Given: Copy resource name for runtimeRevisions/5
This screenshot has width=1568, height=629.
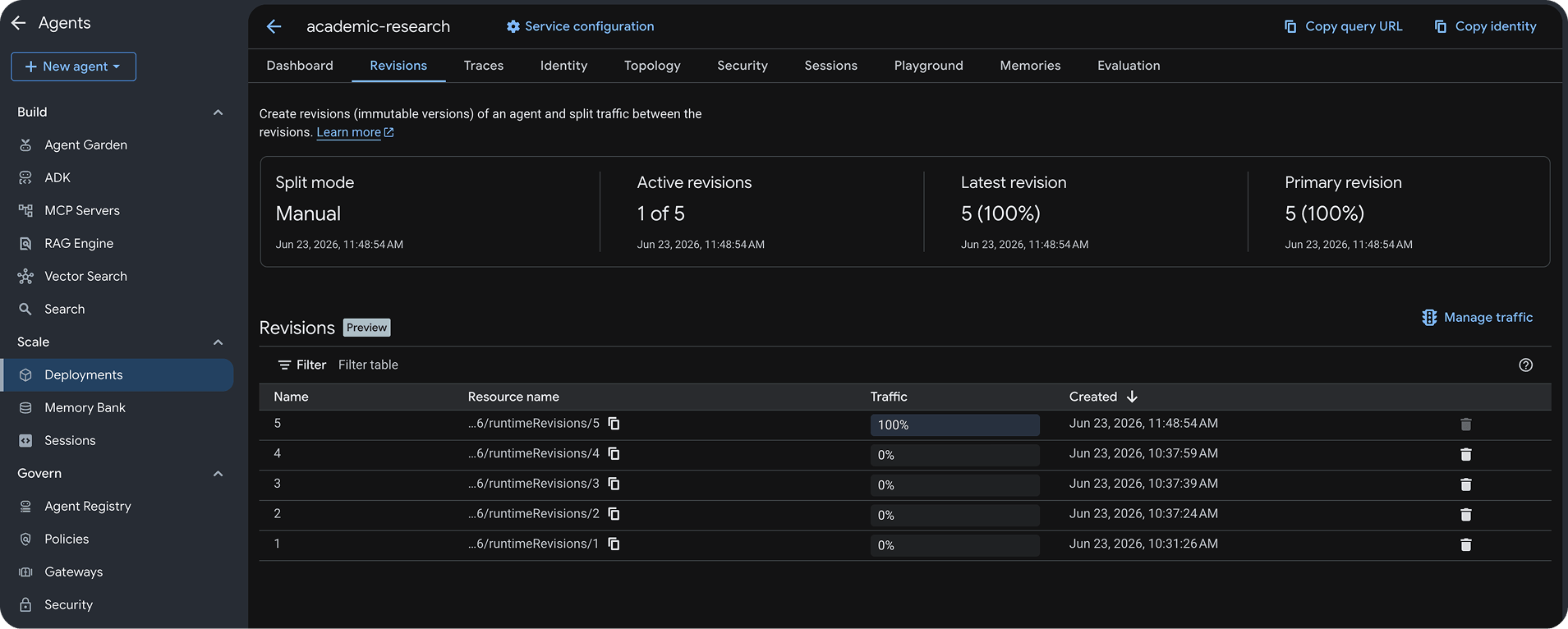Looking at the screenshot, I should point(614,424).
